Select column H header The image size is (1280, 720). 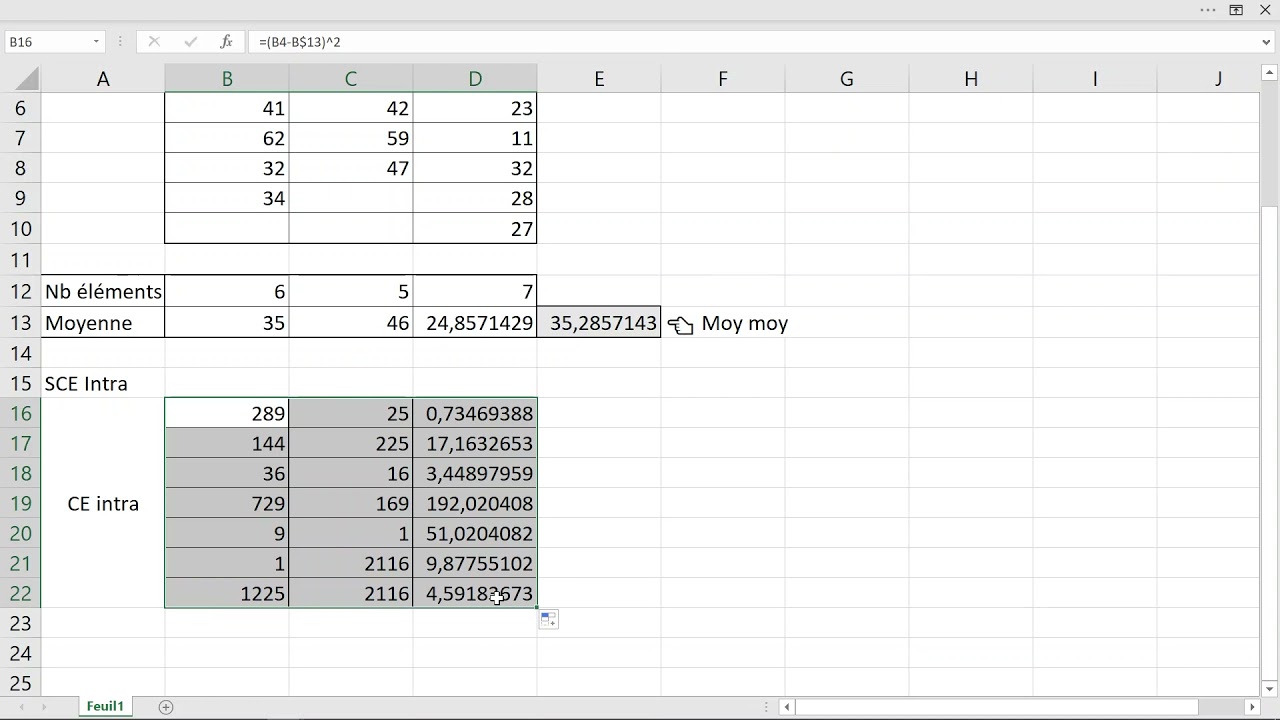click(x=971, y=79)
